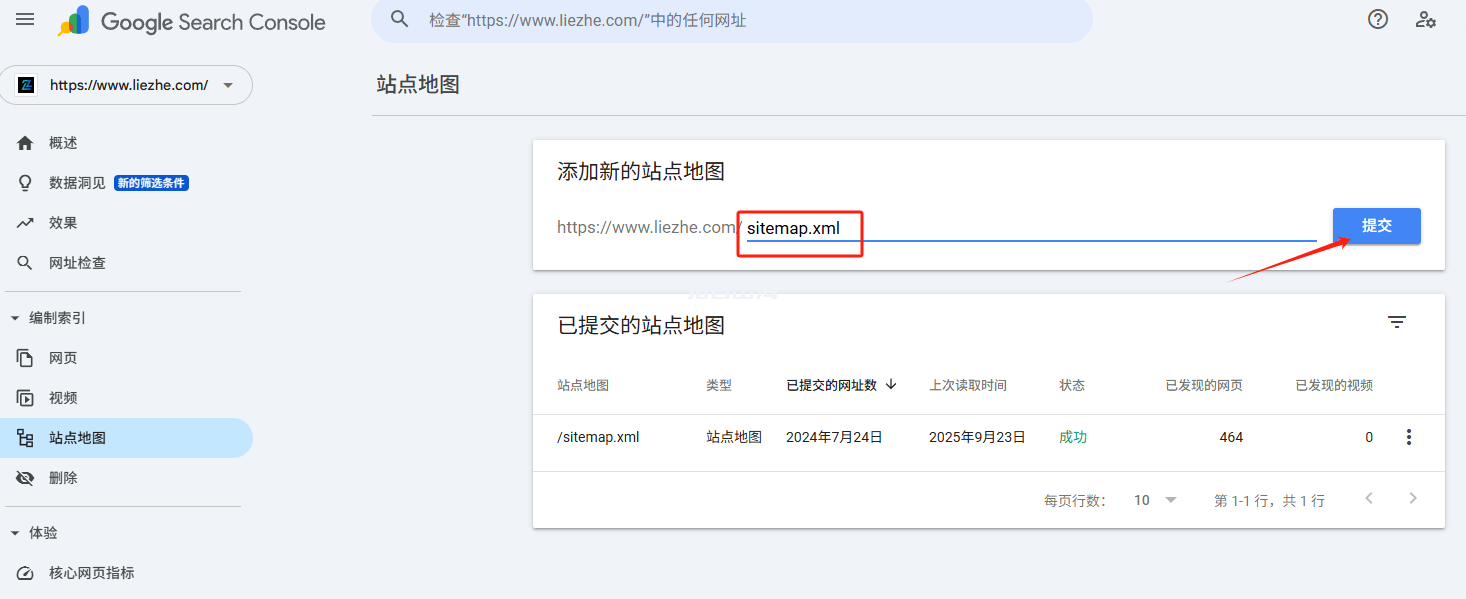The width and height of the screenshot is (1466, 599).
Task: Click the magnifier icon beside 网址检查
Action: pos(25,263)
